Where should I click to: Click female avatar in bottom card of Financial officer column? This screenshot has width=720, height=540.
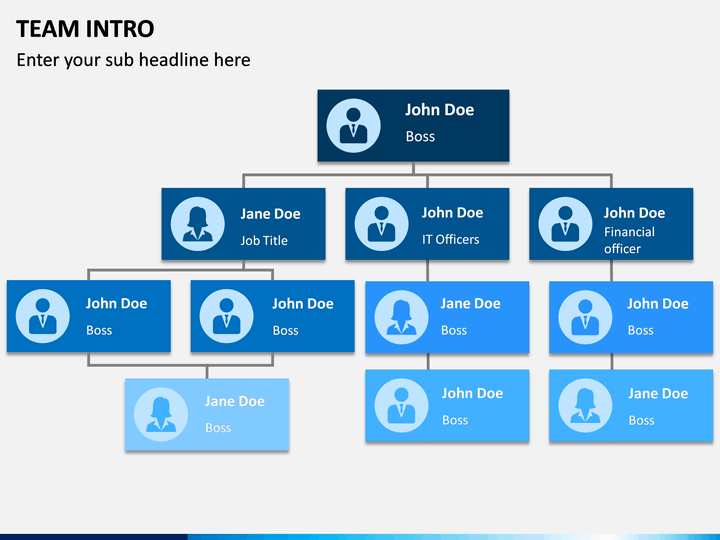(585, 405)
